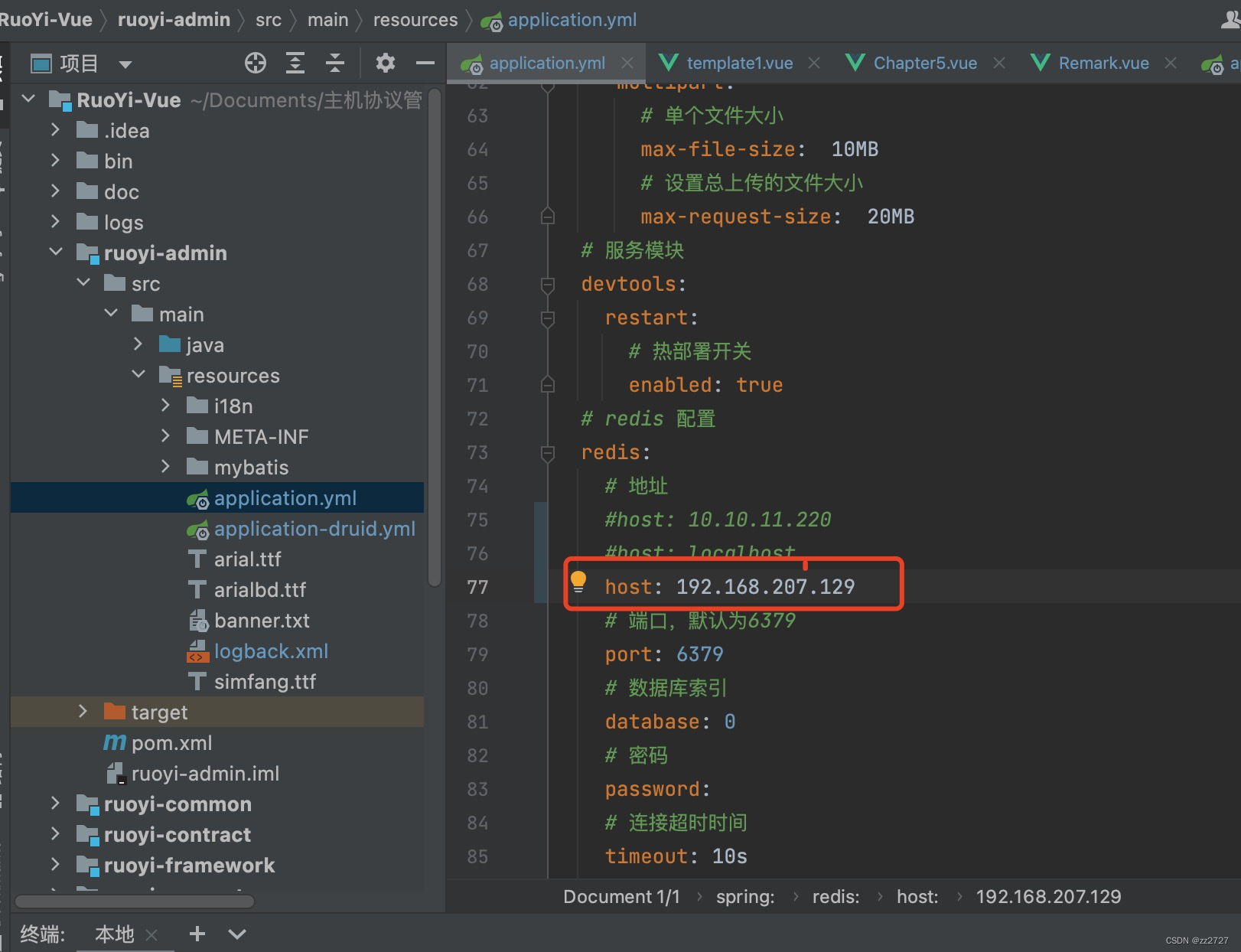Click the fold end marker on line 66
This screenshot has width=1241, height=952.
pos(548,217)
